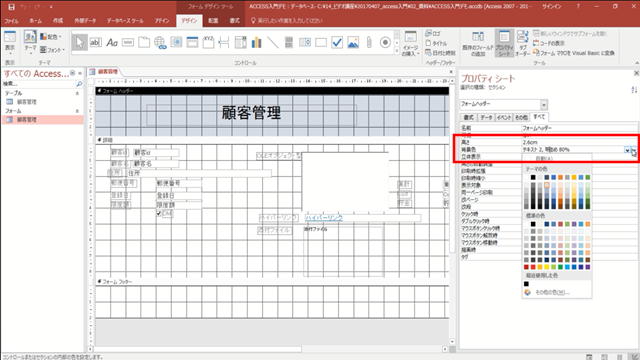Click the Add Existing Fields ribbon button
640x360 pixels.
pyautogui.click(x=478, y=43)
